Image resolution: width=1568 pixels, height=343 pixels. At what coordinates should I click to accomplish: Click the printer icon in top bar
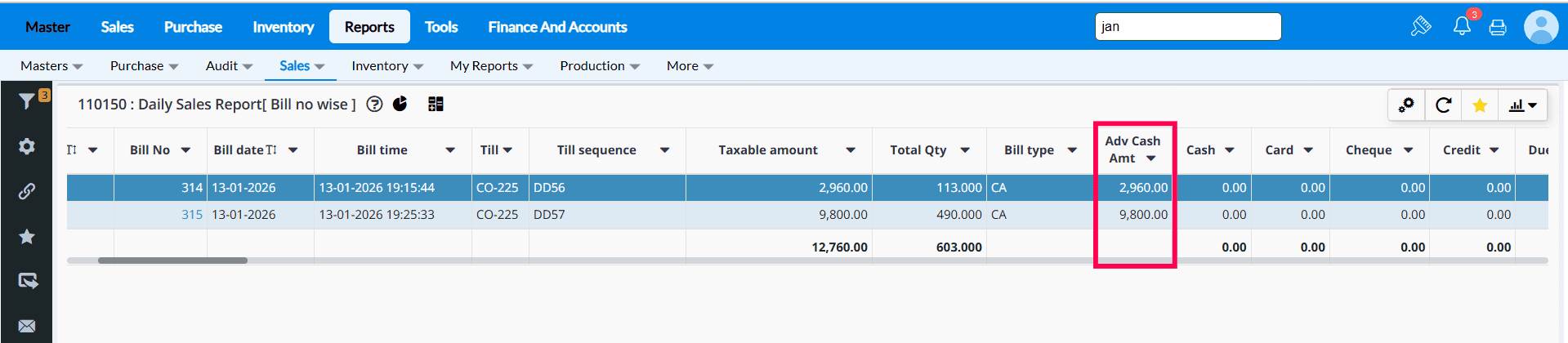click(1498, 28)
